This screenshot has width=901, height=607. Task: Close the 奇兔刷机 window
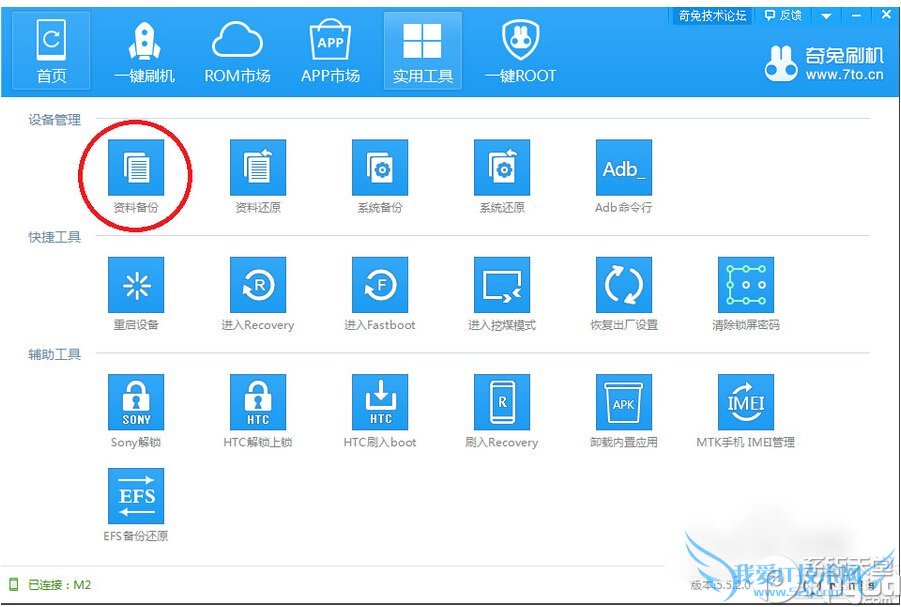[x=887, y=16]
